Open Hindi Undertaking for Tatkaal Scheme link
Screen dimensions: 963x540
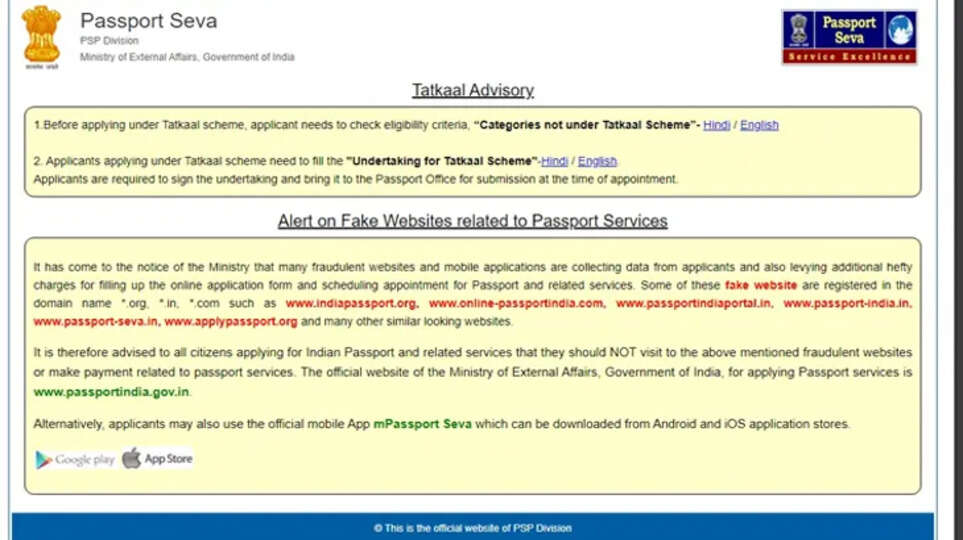pyautogui.click(x=554, y=161)
